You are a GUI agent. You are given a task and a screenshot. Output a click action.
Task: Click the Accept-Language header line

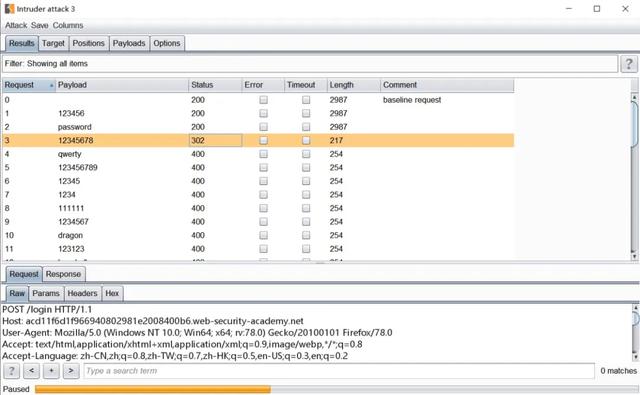tap(175, 356)
